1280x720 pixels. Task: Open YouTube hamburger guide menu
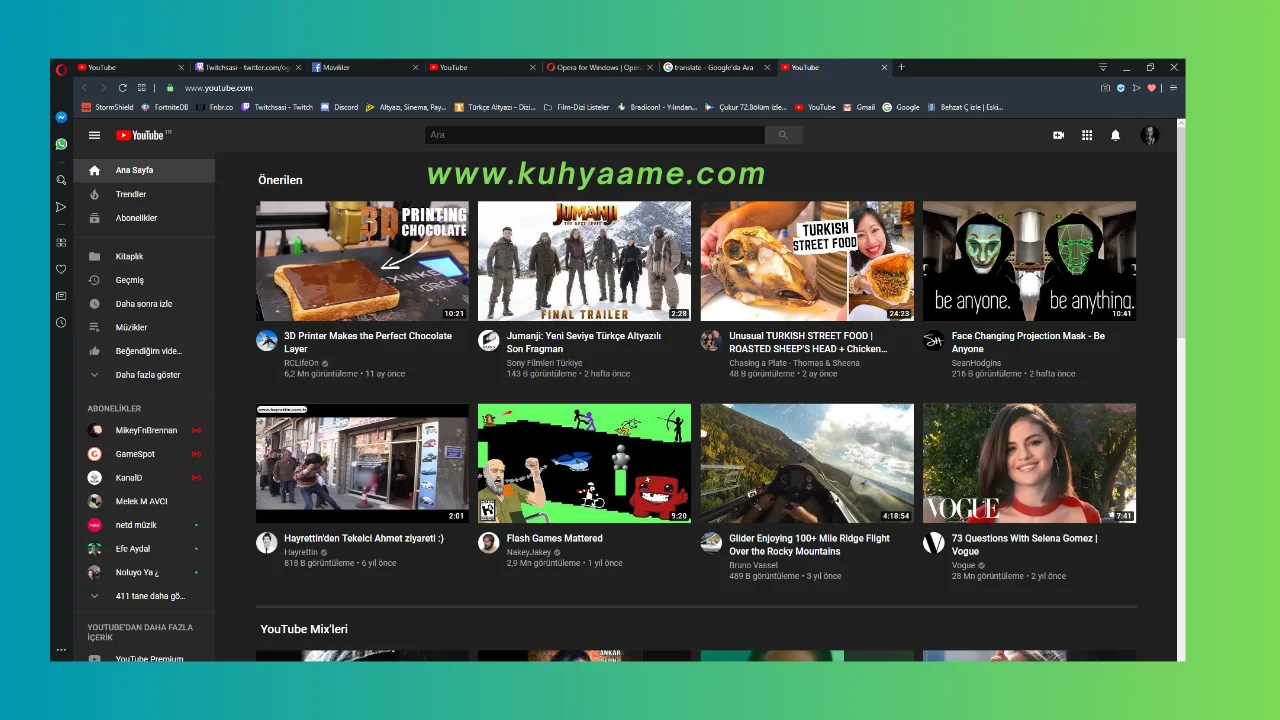94,135
